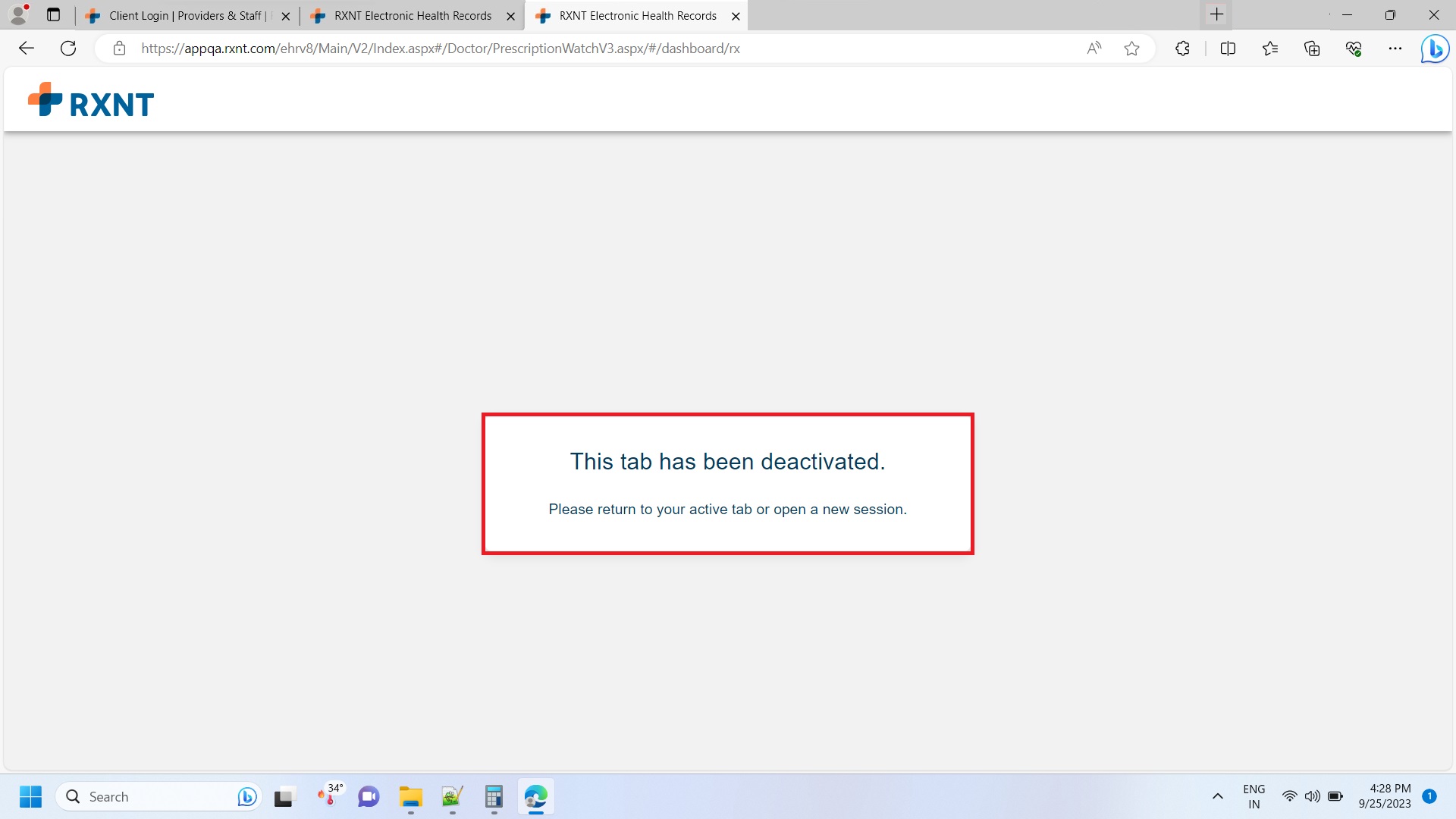Click the taskbar Search box
This screenshot has height=819, width=1456.
[x=158, y=797]
